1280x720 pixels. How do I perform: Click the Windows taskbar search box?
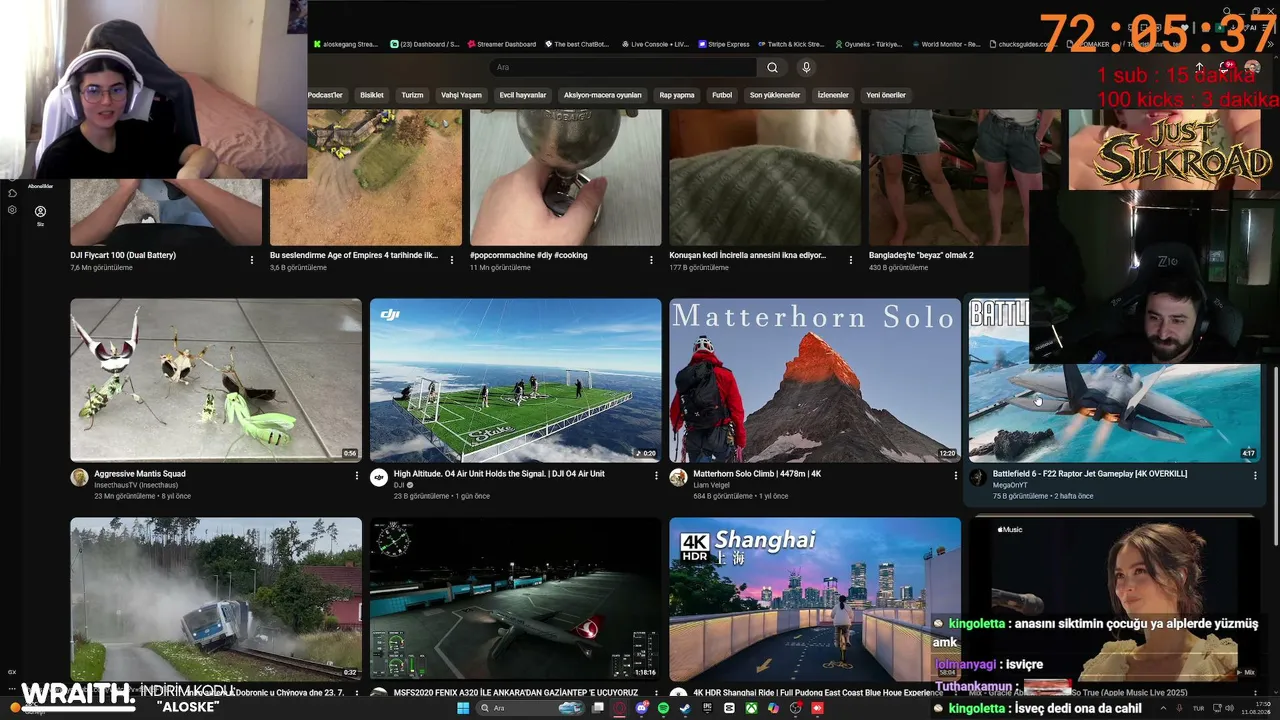click(x=532, y=708)
